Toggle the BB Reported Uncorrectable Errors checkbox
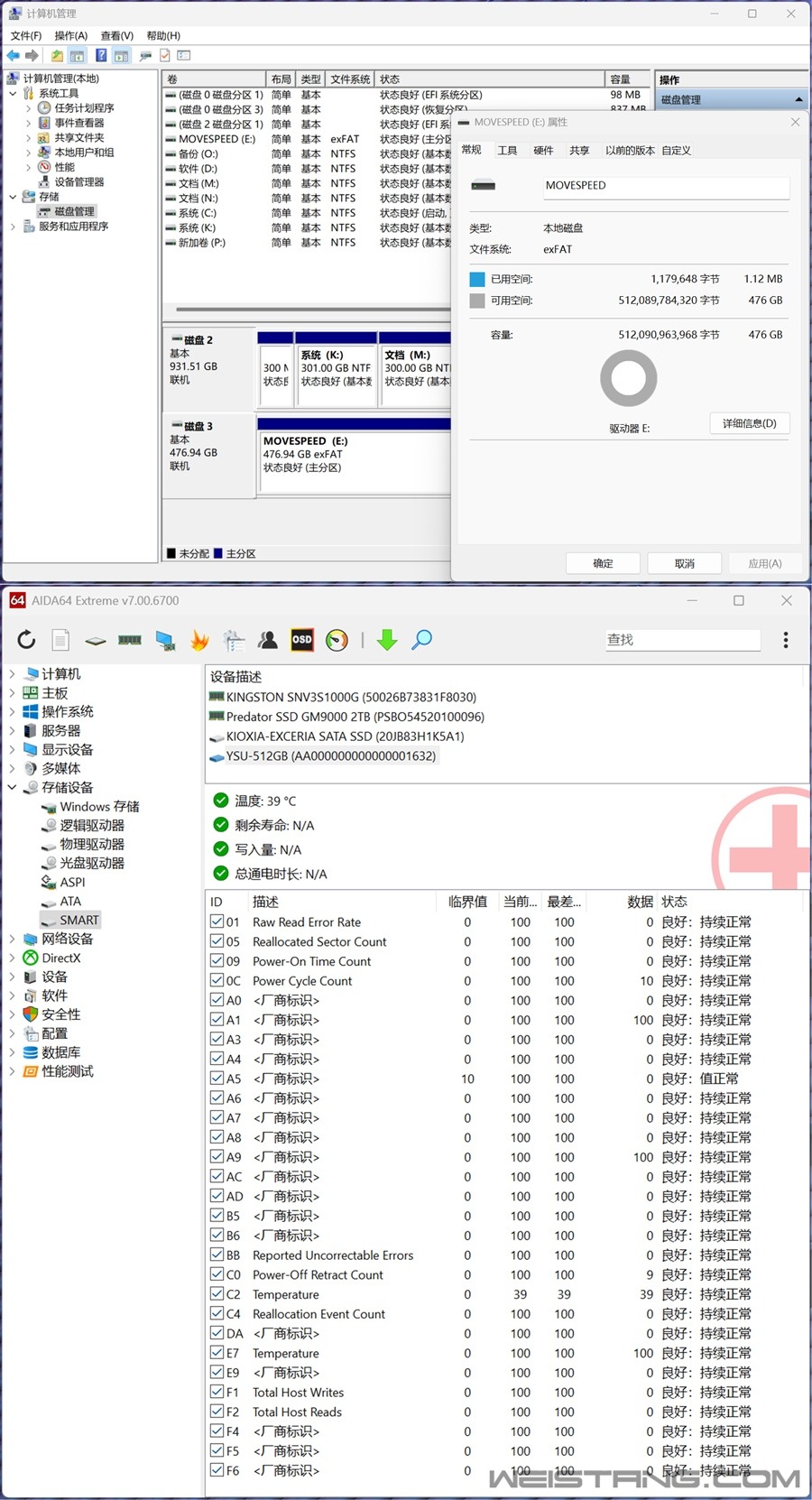812x1500 pixels. [217, 1255]
